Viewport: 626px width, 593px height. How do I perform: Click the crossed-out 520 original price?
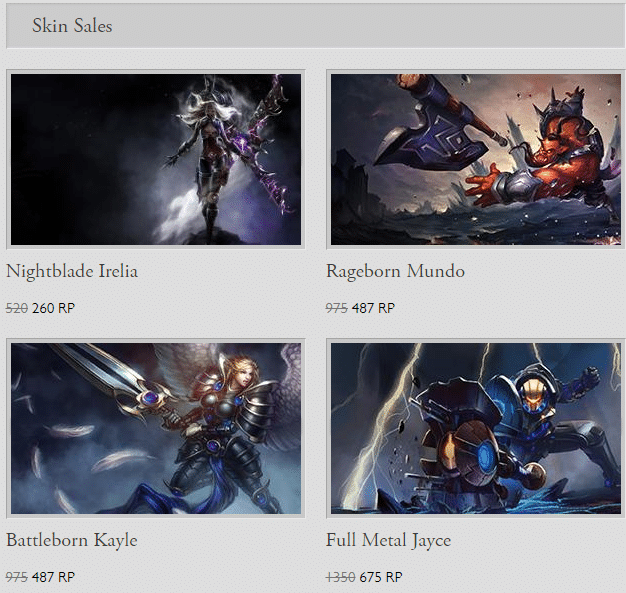pyautogui.click(x=17, y=308)
